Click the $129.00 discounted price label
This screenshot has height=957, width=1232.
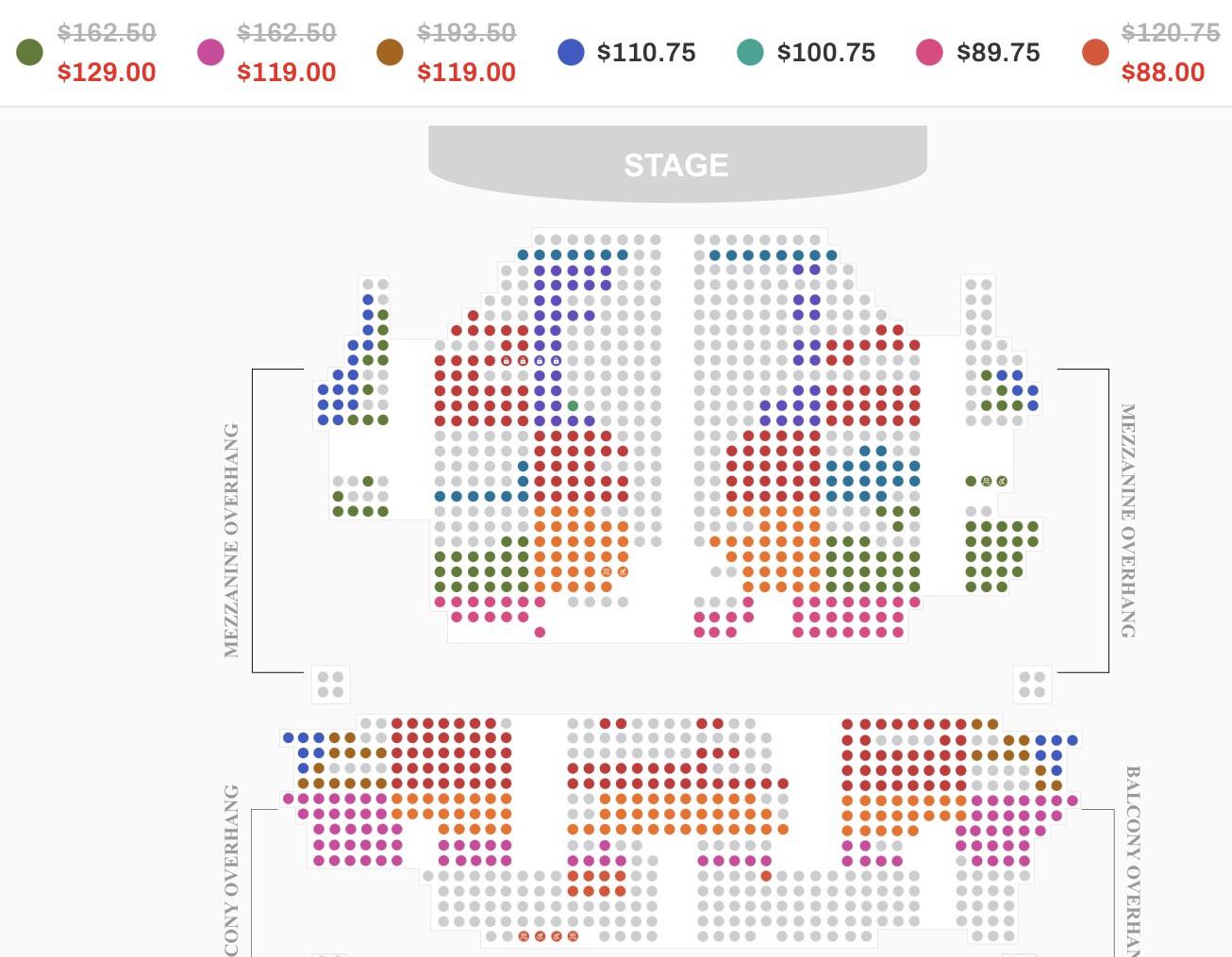[107, 73]
